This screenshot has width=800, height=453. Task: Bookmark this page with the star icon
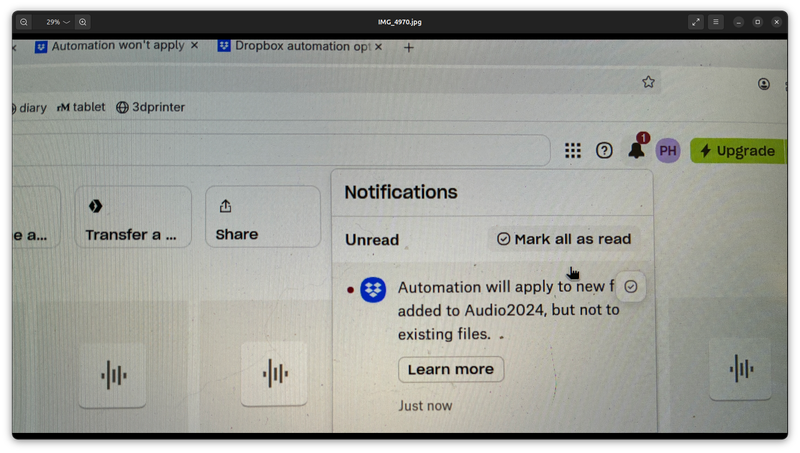[x=648, y=82]
